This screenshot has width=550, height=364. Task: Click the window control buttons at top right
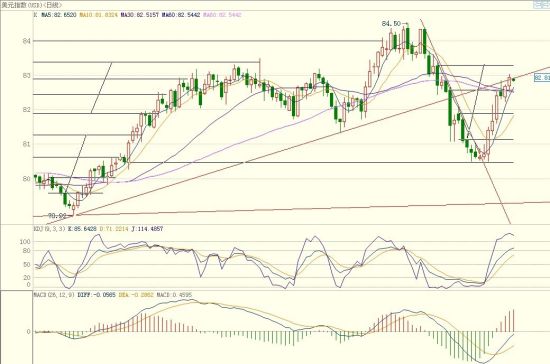point(541,4)
